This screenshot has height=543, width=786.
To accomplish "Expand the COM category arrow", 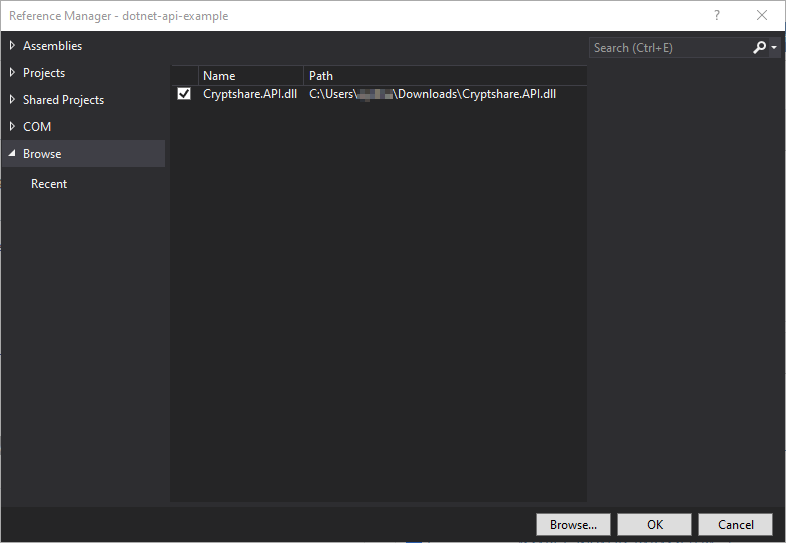I will tap(12, 127).
